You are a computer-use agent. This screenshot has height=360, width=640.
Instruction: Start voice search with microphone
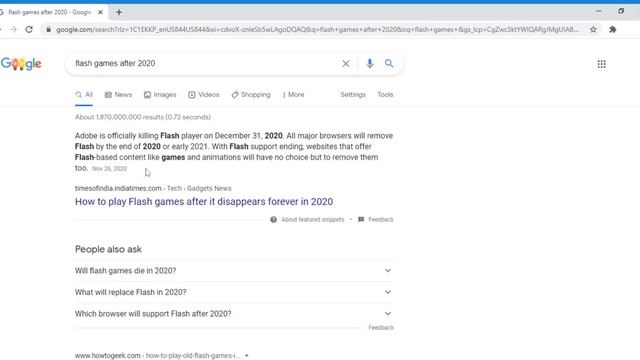369,63
